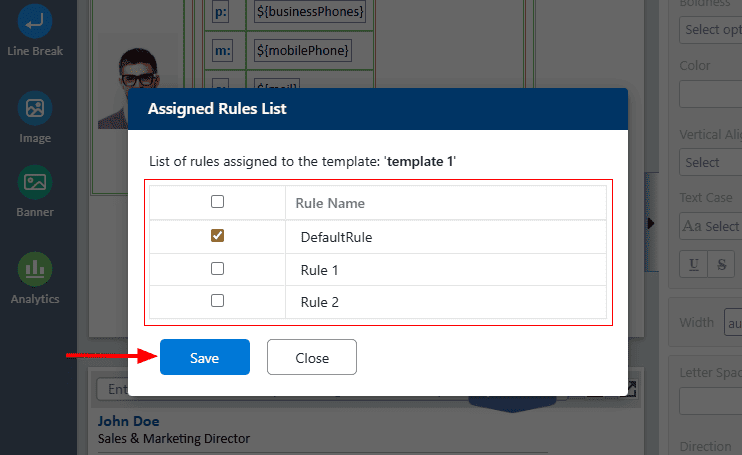This screenshot has height=455, width=742.
Task: Click the underline formatting button
Action: (x=693, y=265)
